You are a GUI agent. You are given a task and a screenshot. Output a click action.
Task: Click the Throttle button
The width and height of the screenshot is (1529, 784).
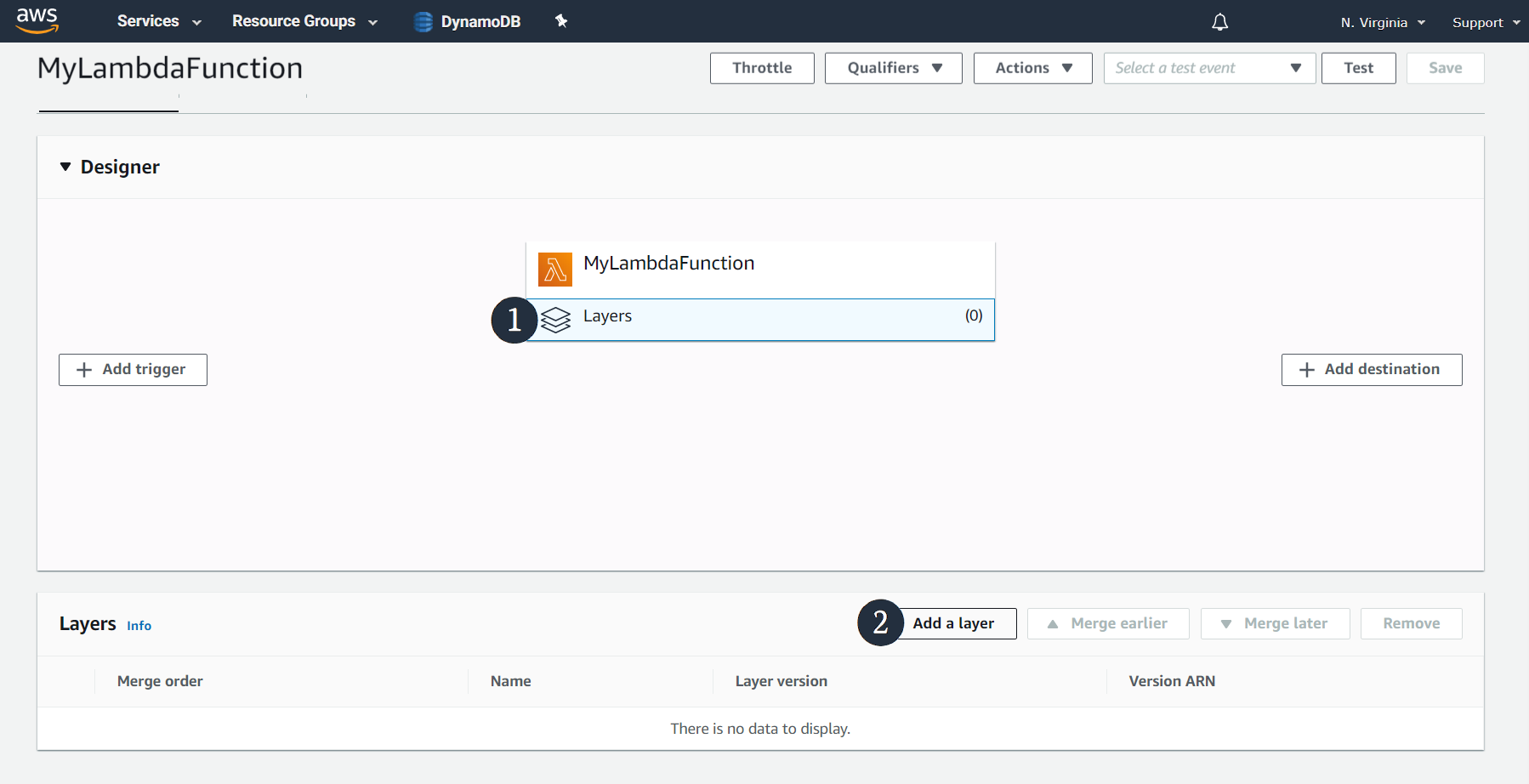coord(762,68)
